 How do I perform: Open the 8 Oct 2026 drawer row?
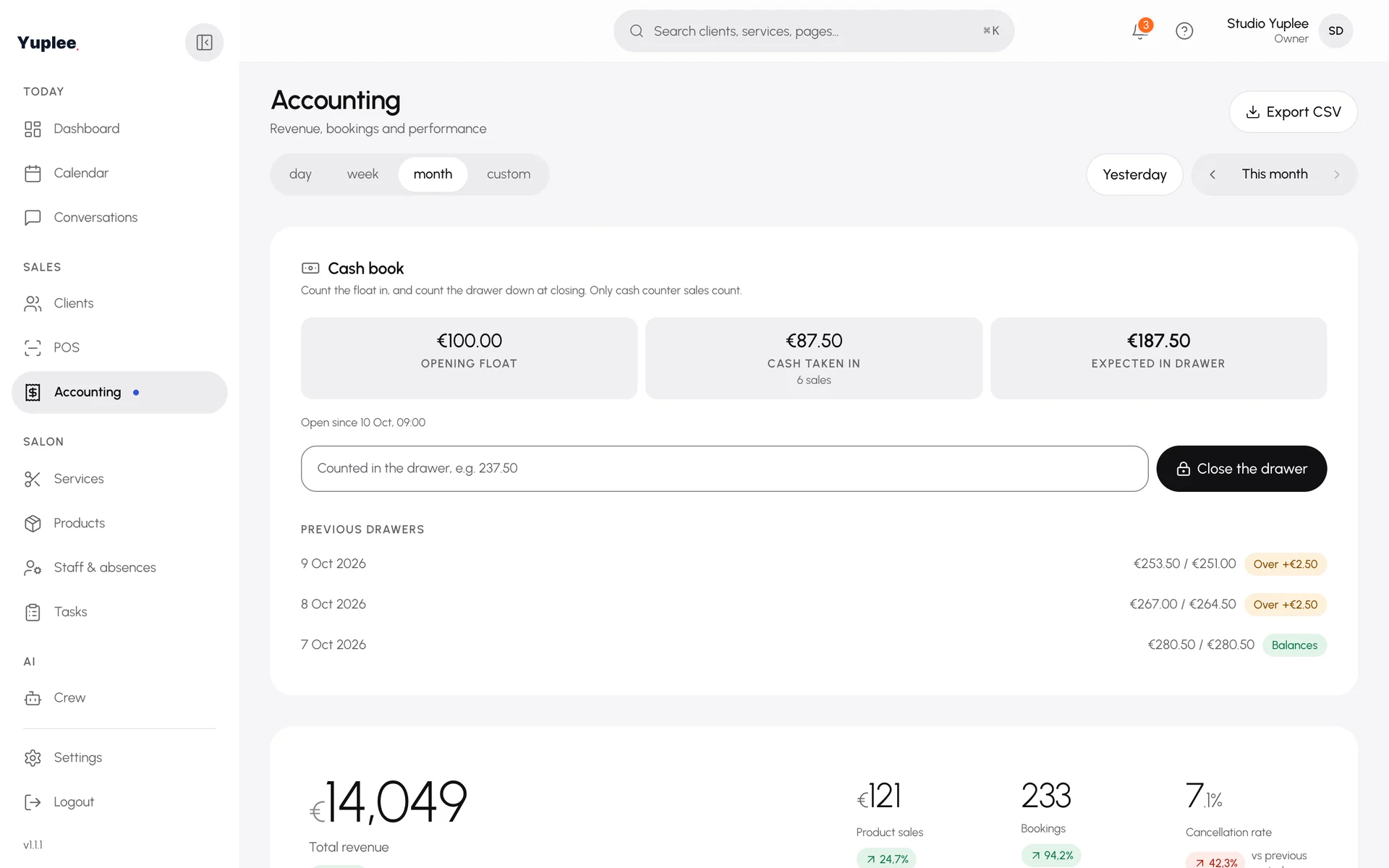click(x=814, y=604)
